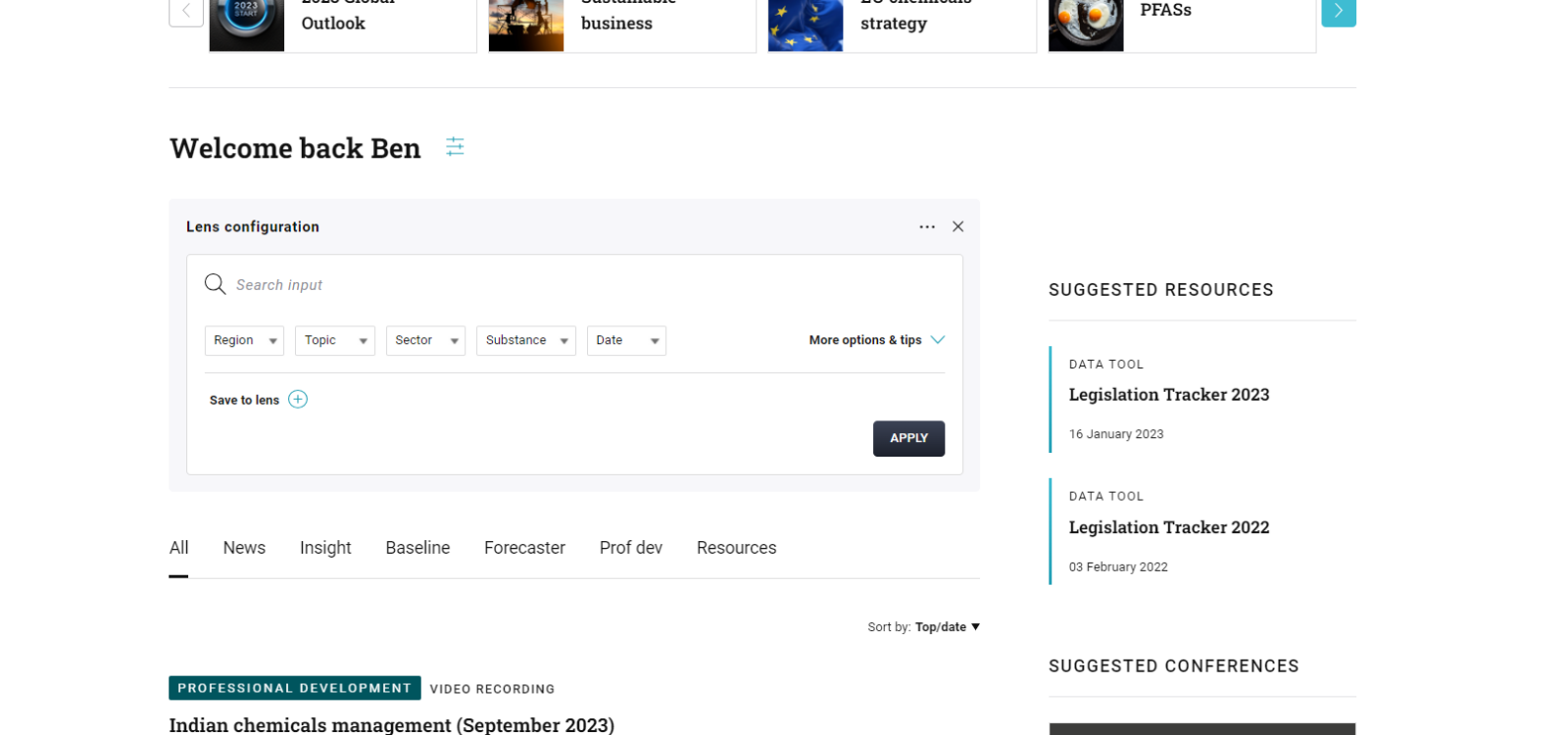Expand More options & tips
The width and height of the screenshot is (1568, 735).
(x=877, y=340)
